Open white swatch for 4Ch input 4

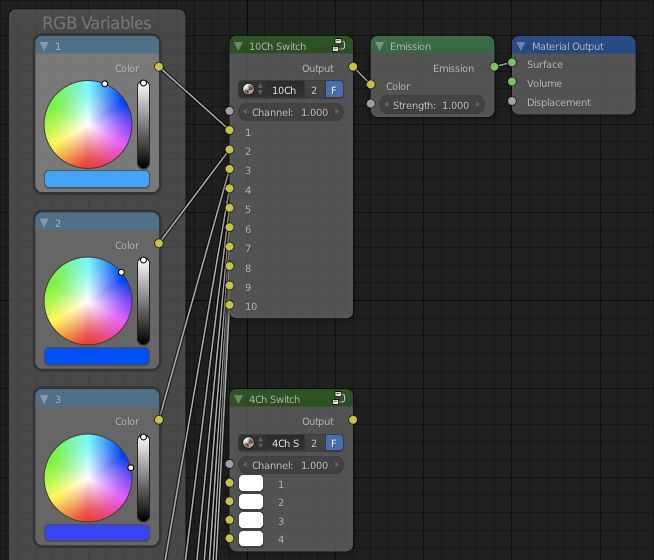tap(251, 538)
